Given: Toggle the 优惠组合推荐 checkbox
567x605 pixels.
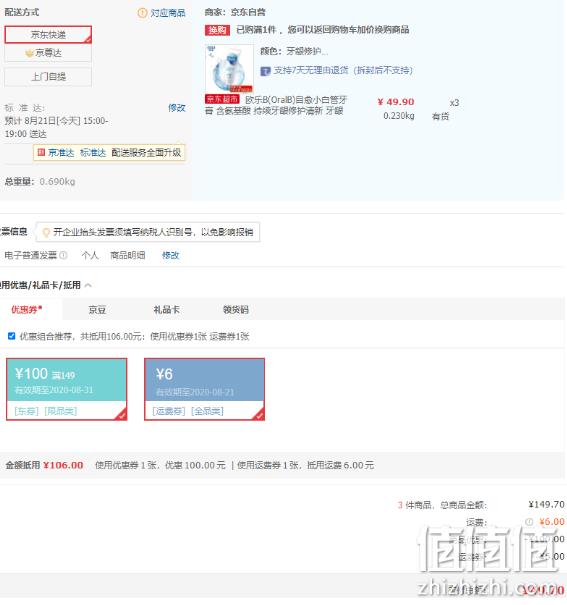Looking at the screenshot, I should (12, 336).
